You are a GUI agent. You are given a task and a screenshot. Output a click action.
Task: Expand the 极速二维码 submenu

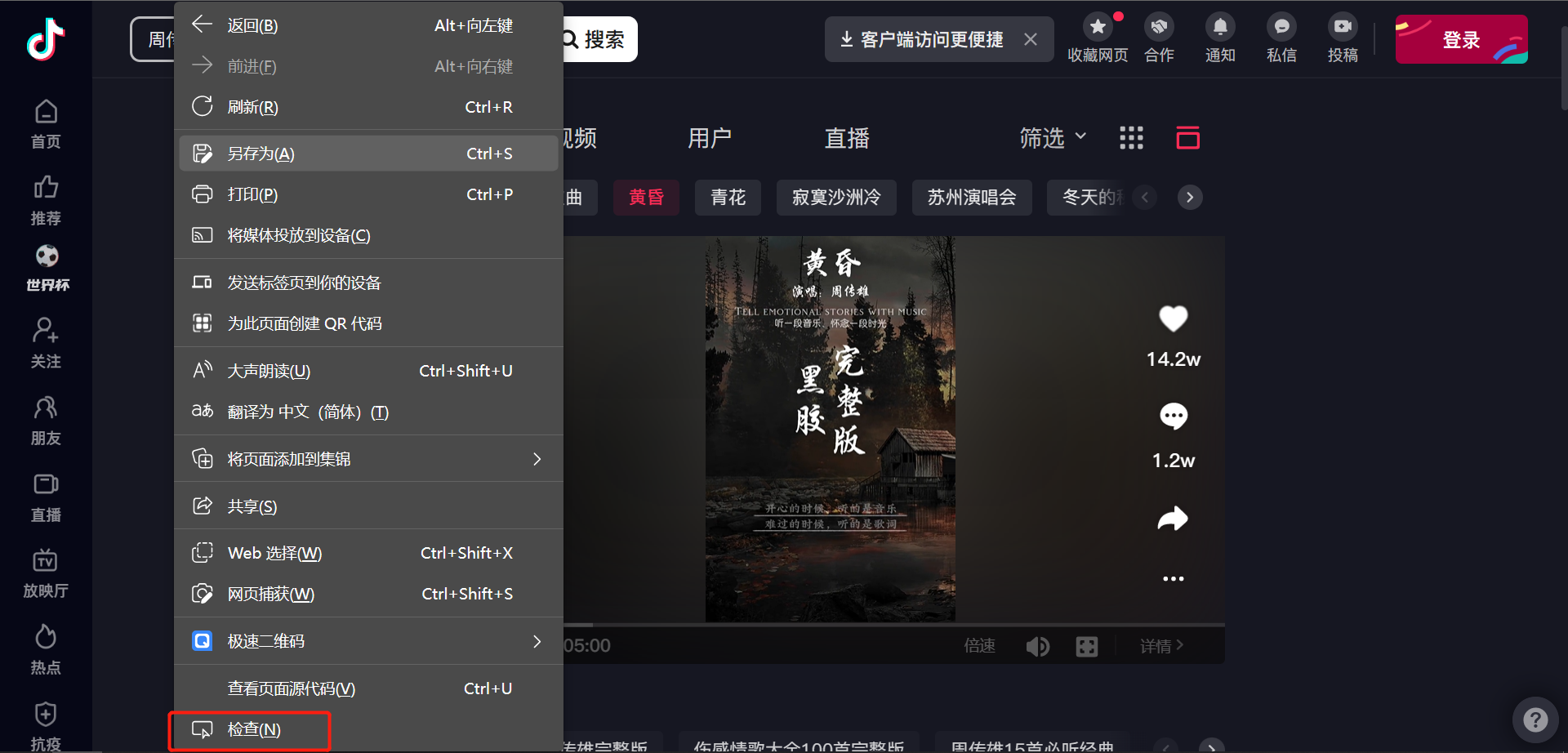[536, 641]
